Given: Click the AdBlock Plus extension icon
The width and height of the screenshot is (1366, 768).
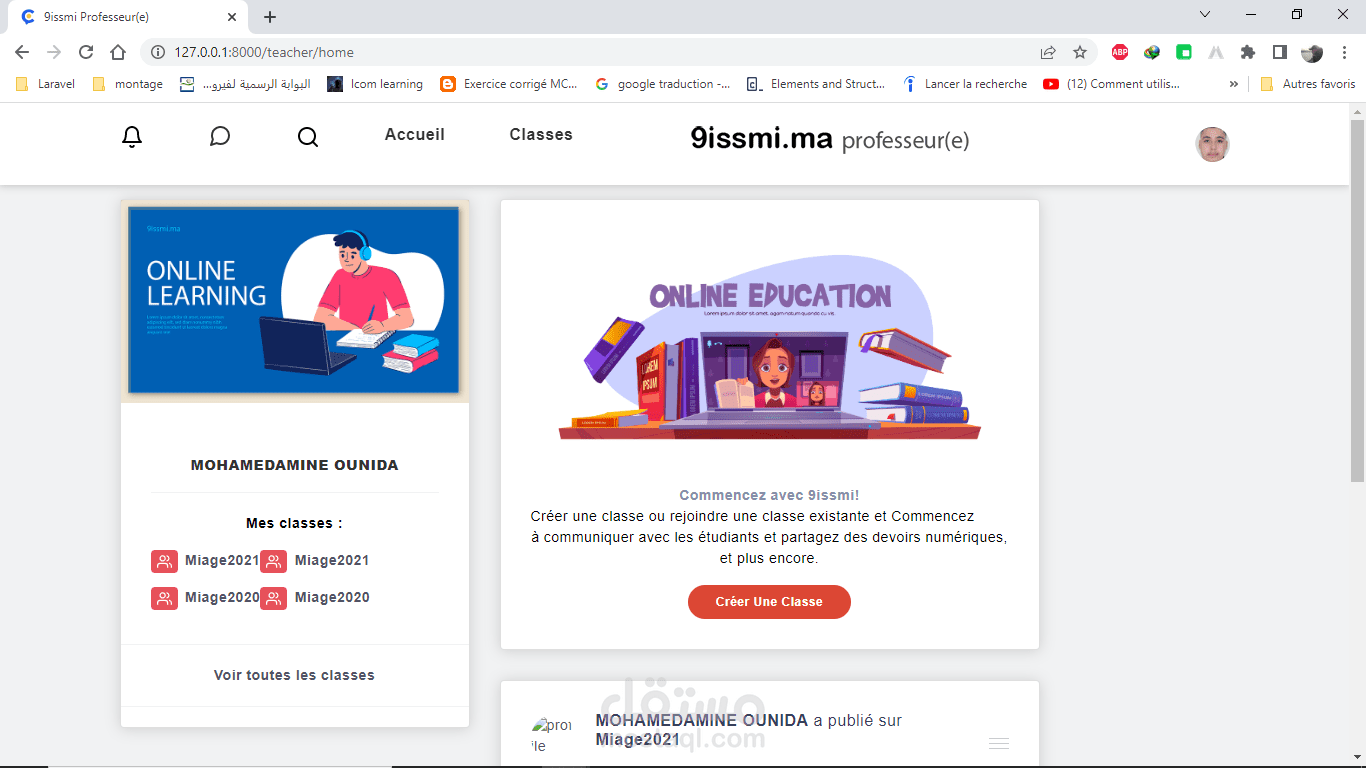Looking at the screenshot, I should coord(1120,52).
